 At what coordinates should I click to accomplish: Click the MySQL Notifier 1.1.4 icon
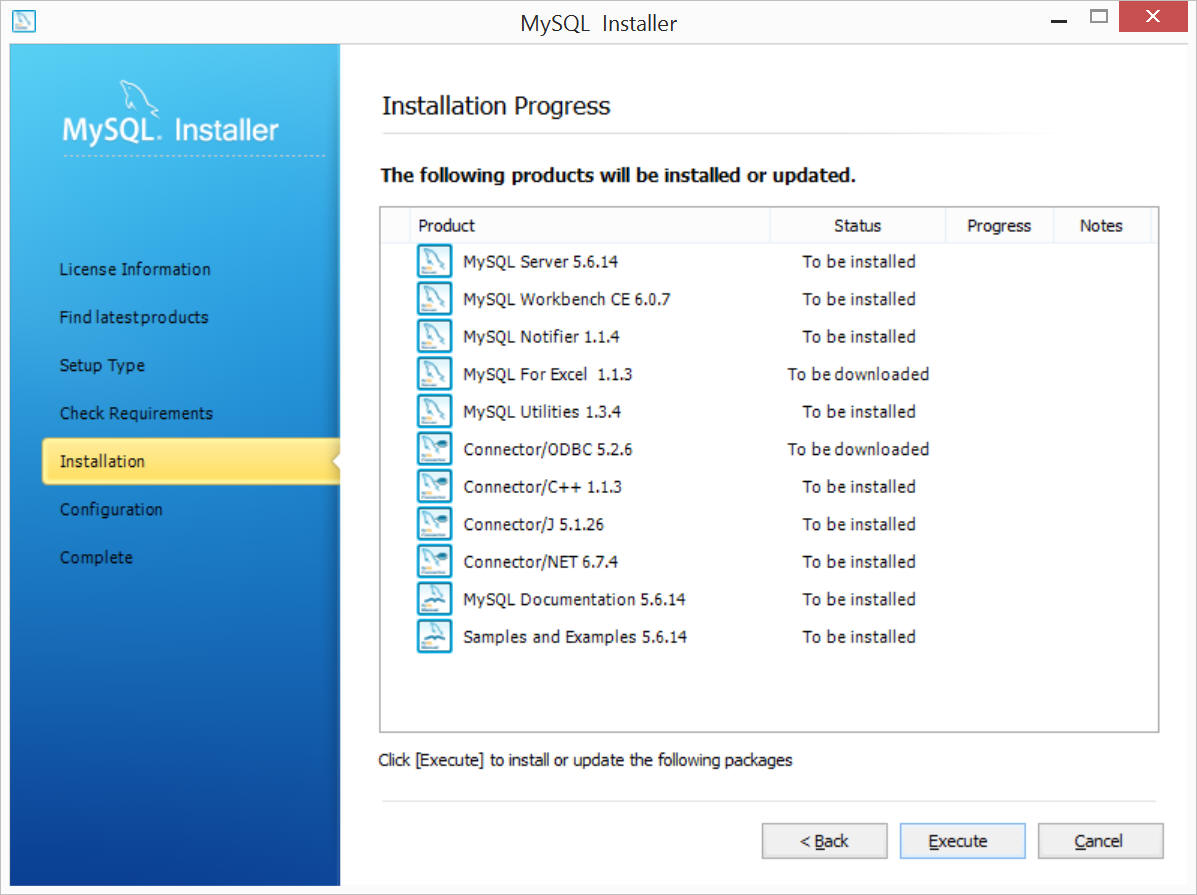[x=434, y=336]
